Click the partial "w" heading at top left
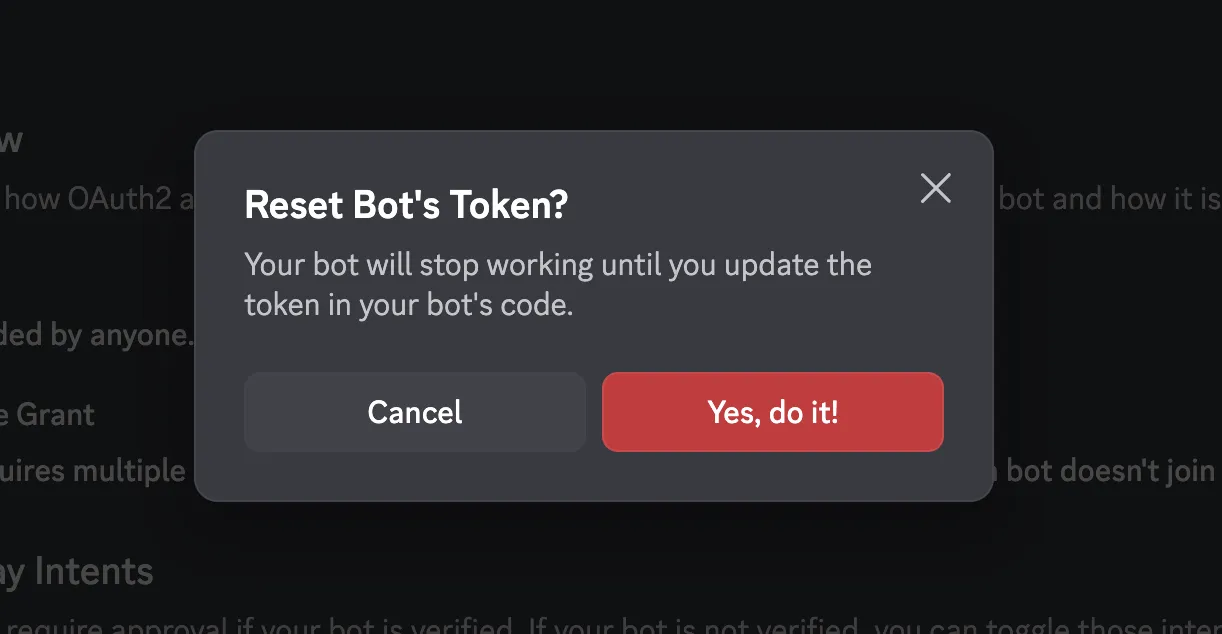 (11, 141)
